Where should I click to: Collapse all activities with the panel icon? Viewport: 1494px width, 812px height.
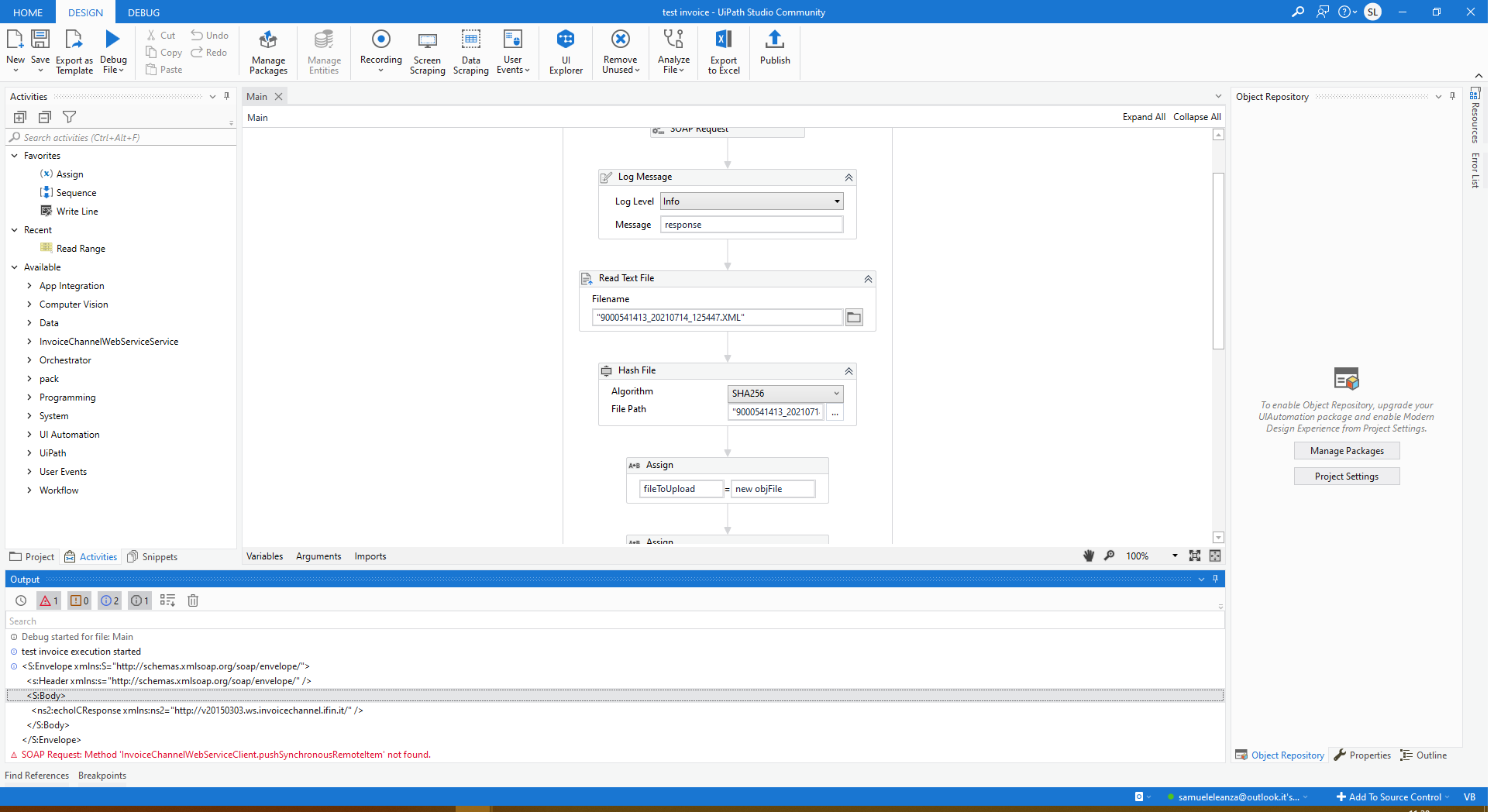(x=45, y=117)
